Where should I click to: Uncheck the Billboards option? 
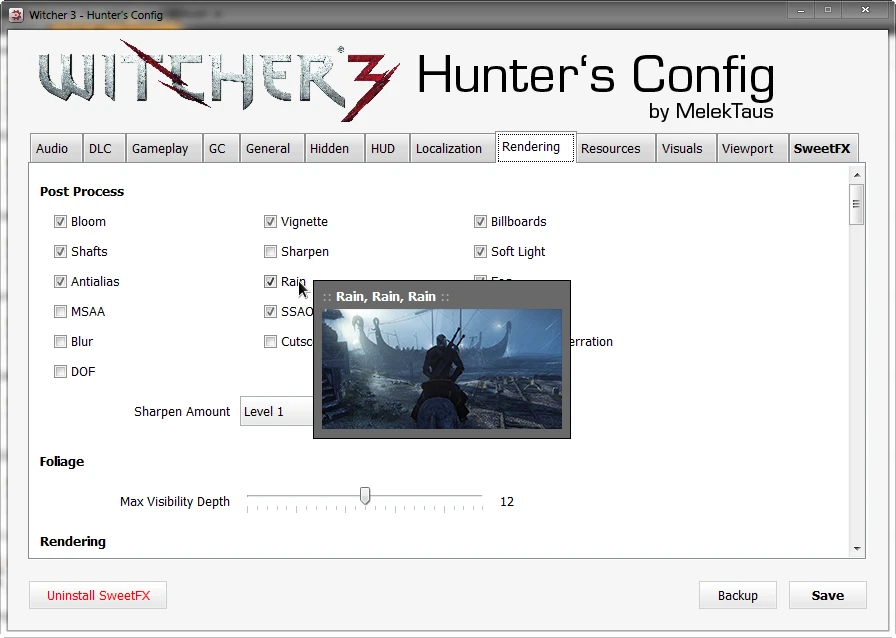pyautogui.click(x=480, y=221)
